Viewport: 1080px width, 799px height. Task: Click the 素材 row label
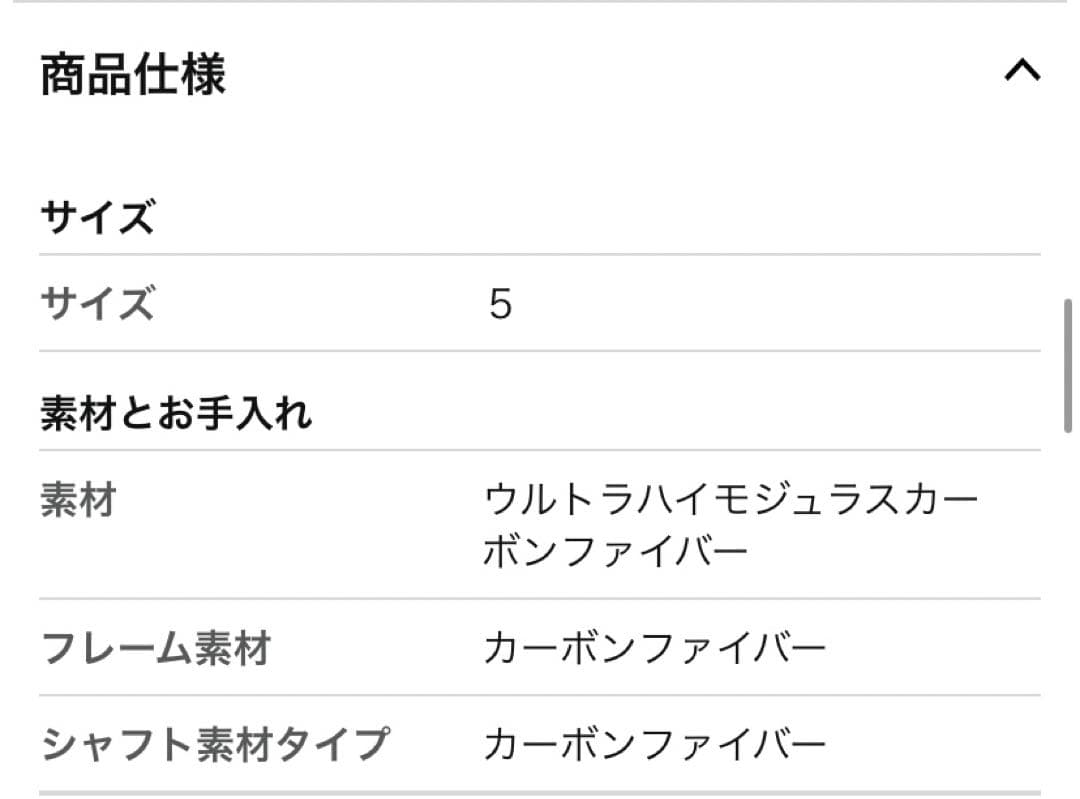tap(78, 499)
